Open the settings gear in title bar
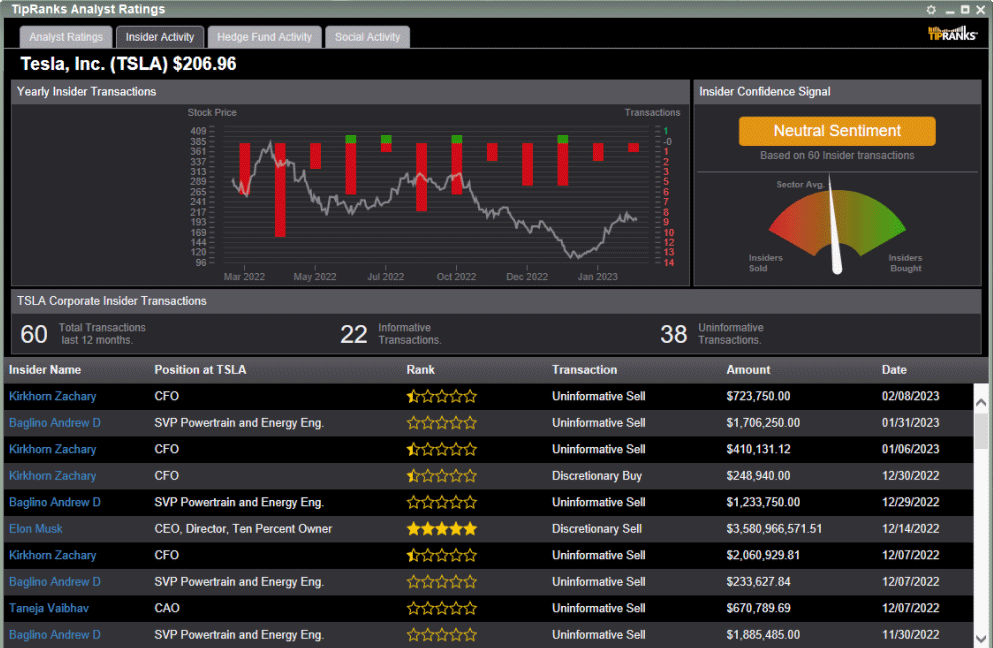 coord(932,9)
